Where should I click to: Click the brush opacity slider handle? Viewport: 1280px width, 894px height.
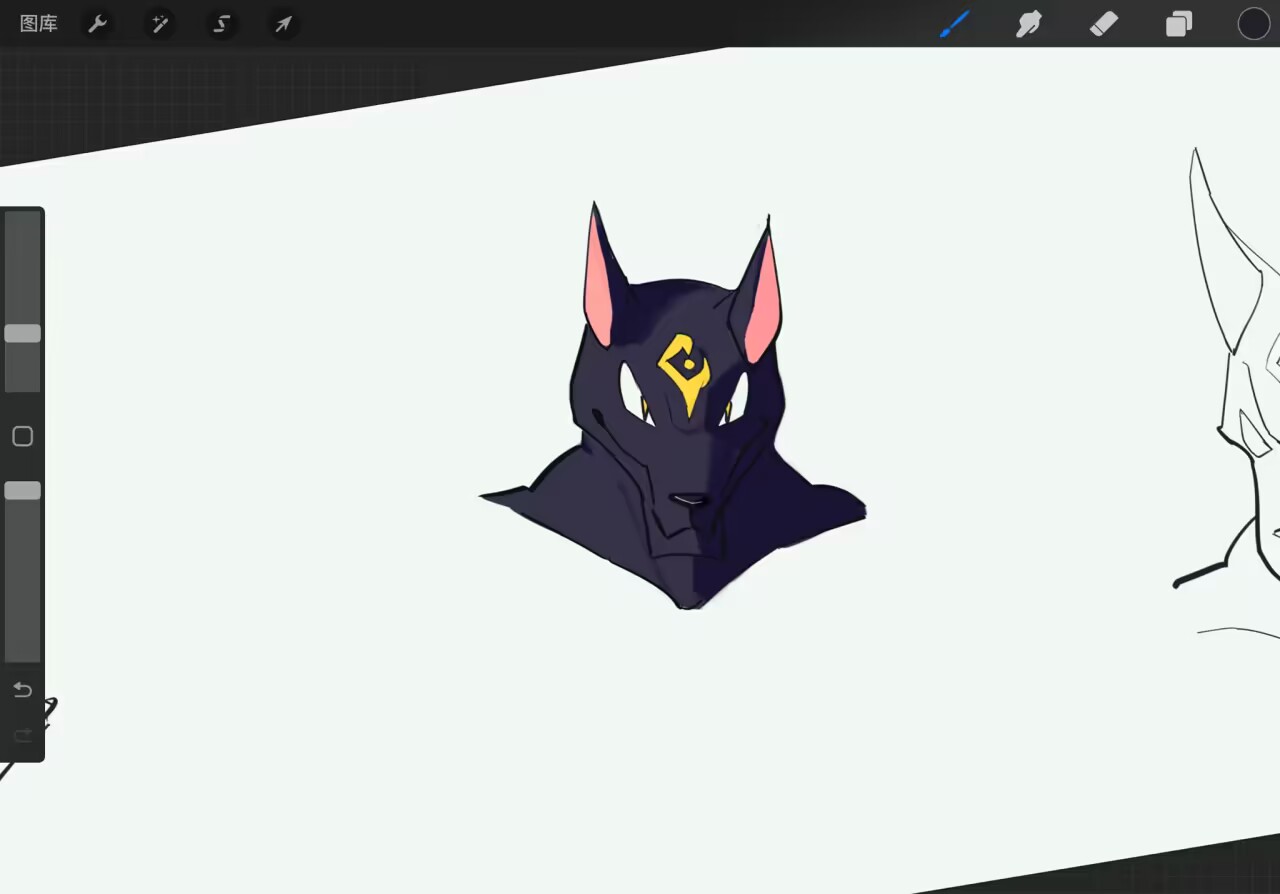pos(22,490)
